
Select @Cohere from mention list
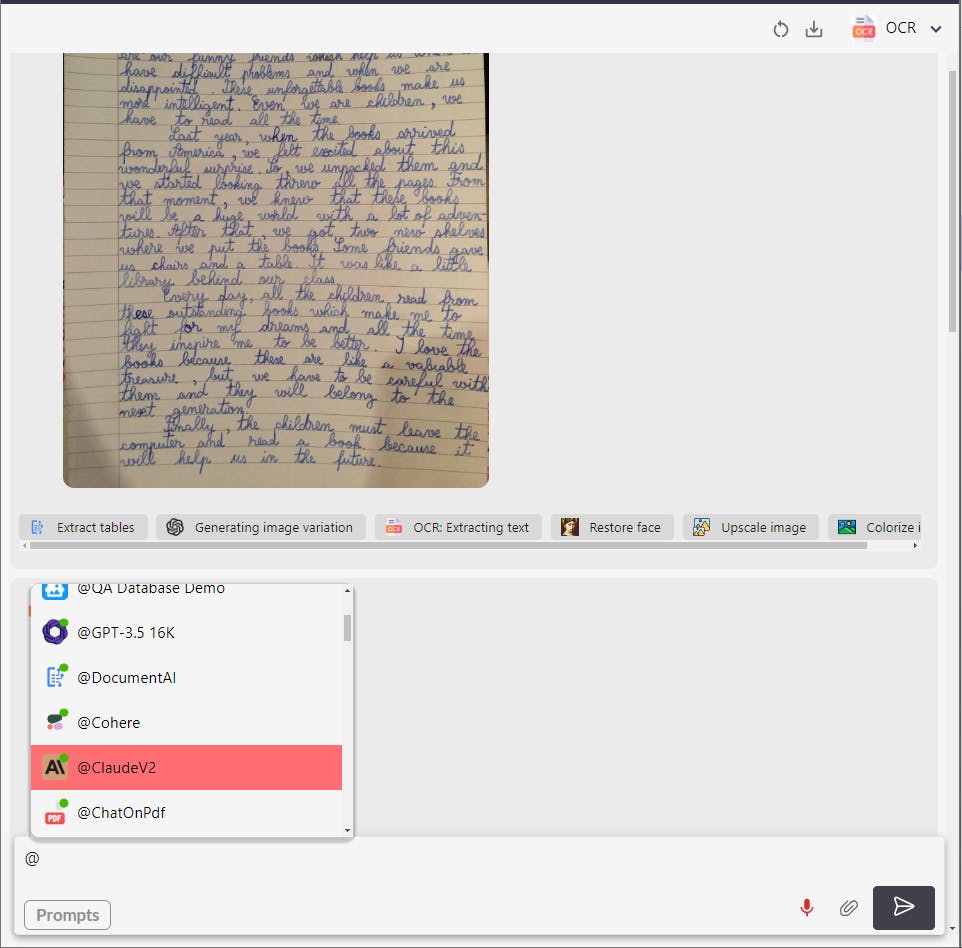[187, 722]
